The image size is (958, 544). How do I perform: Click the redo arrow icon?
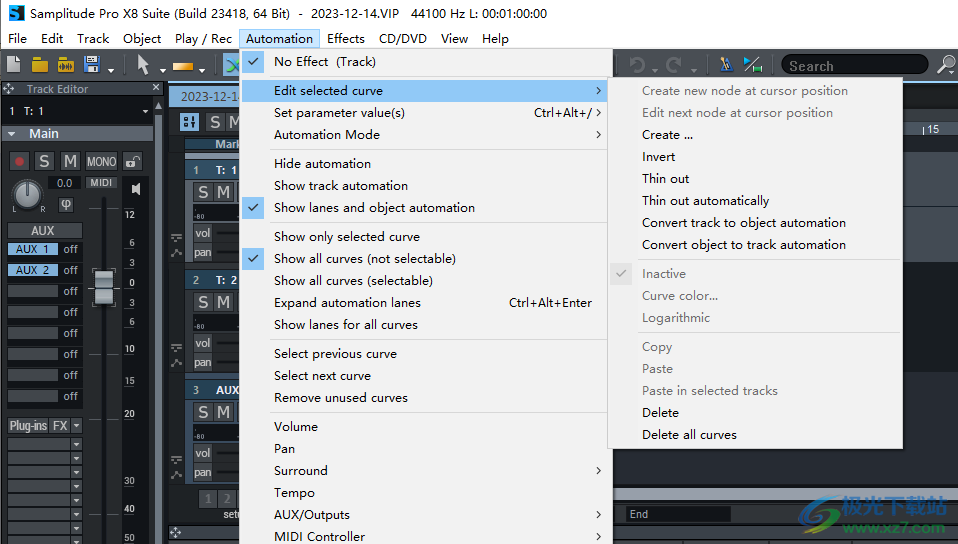(674, 64)
